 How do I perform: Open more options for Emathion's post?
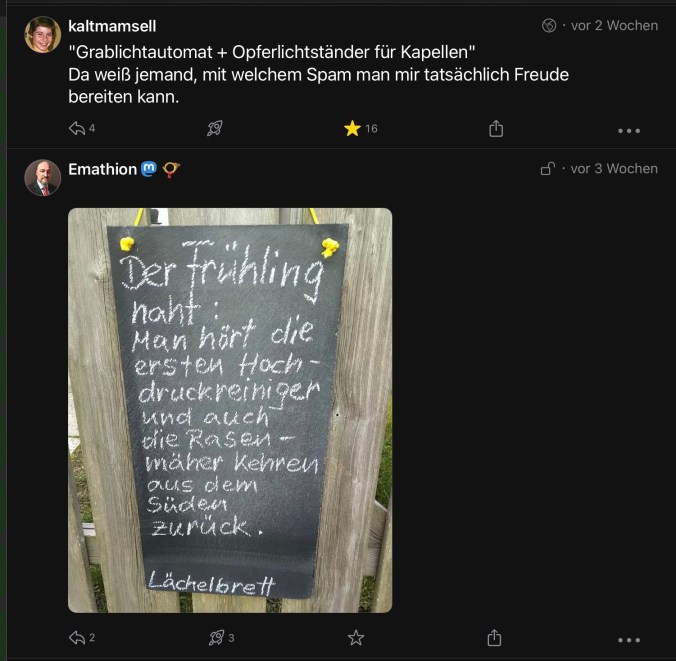tap(628, 639)
